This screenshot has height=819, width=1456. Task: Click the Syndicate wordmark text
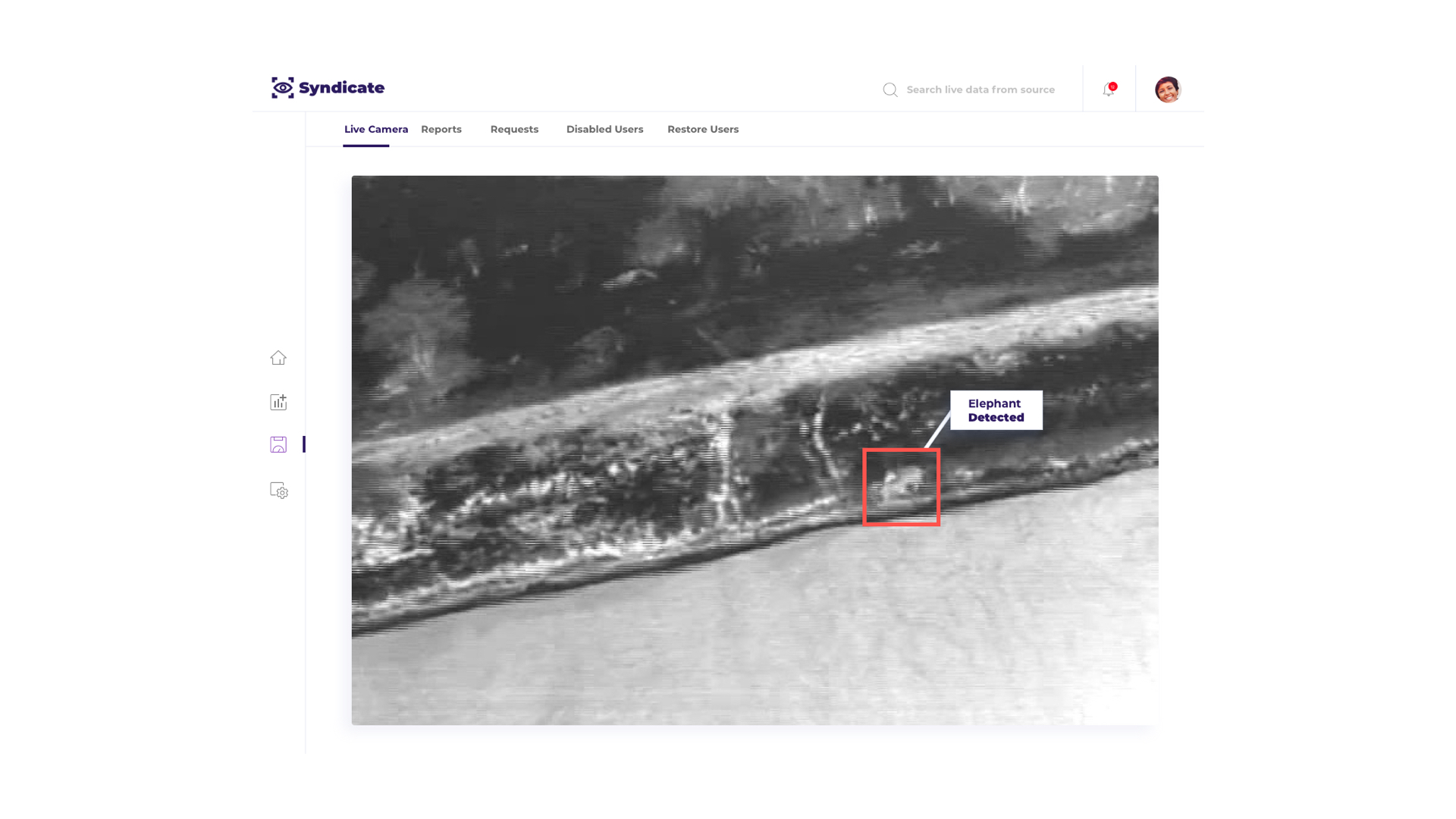(341, 88)
